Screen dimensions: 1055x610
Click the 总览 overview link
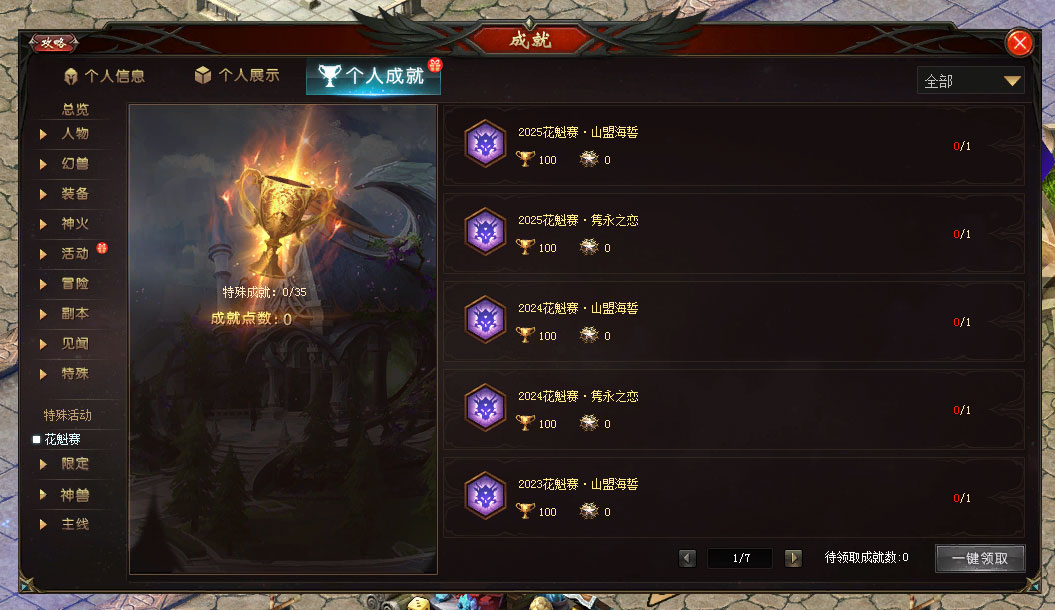pos(75,109)
